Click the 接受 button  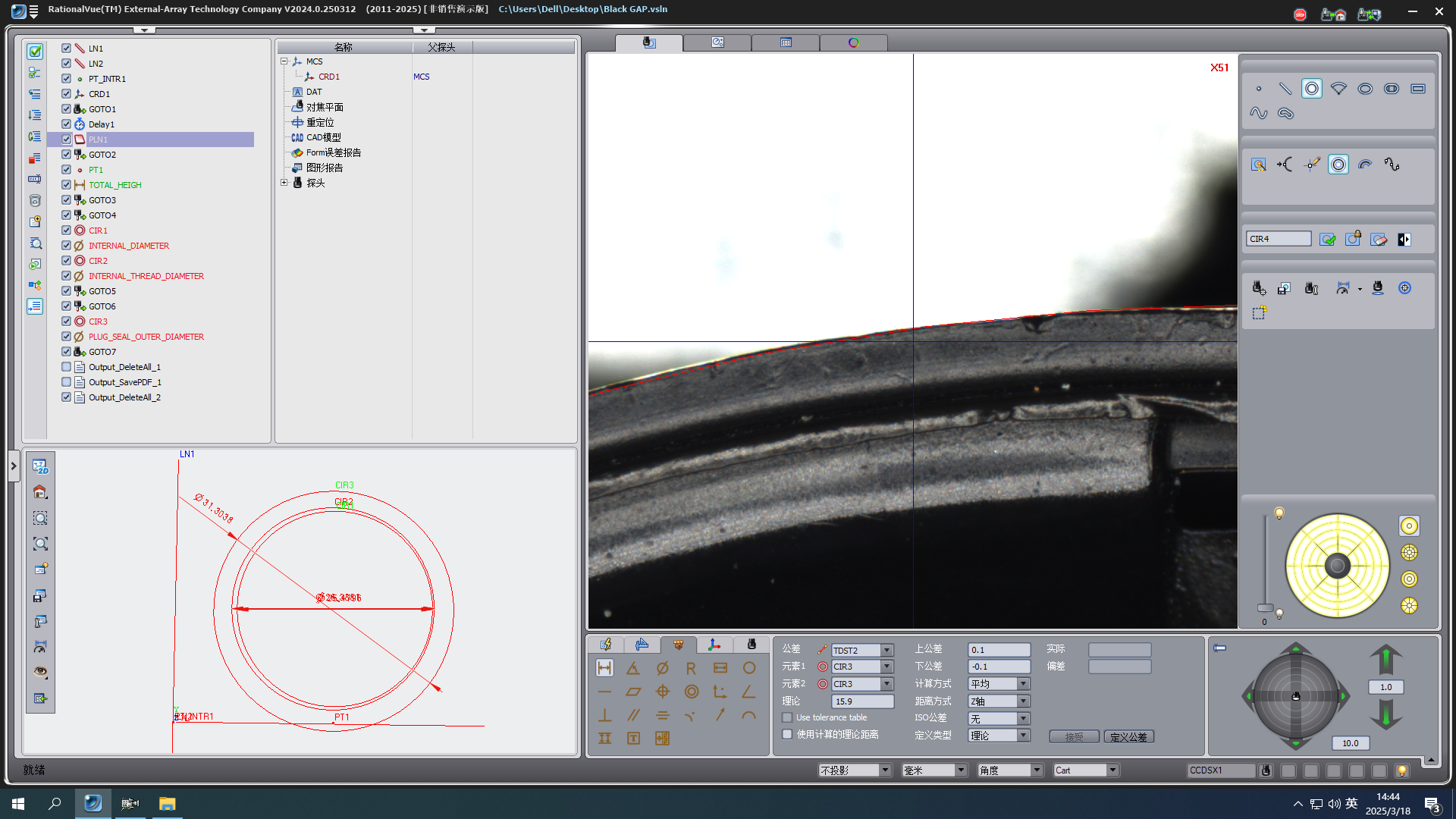1074,737
